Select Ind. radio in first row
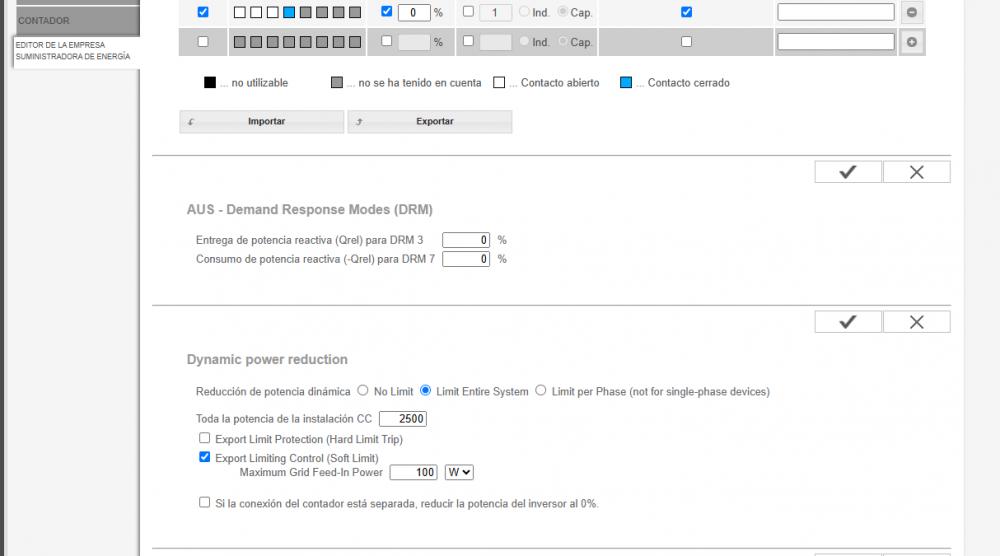This screenshot has width=1000, height=556. 524,11
